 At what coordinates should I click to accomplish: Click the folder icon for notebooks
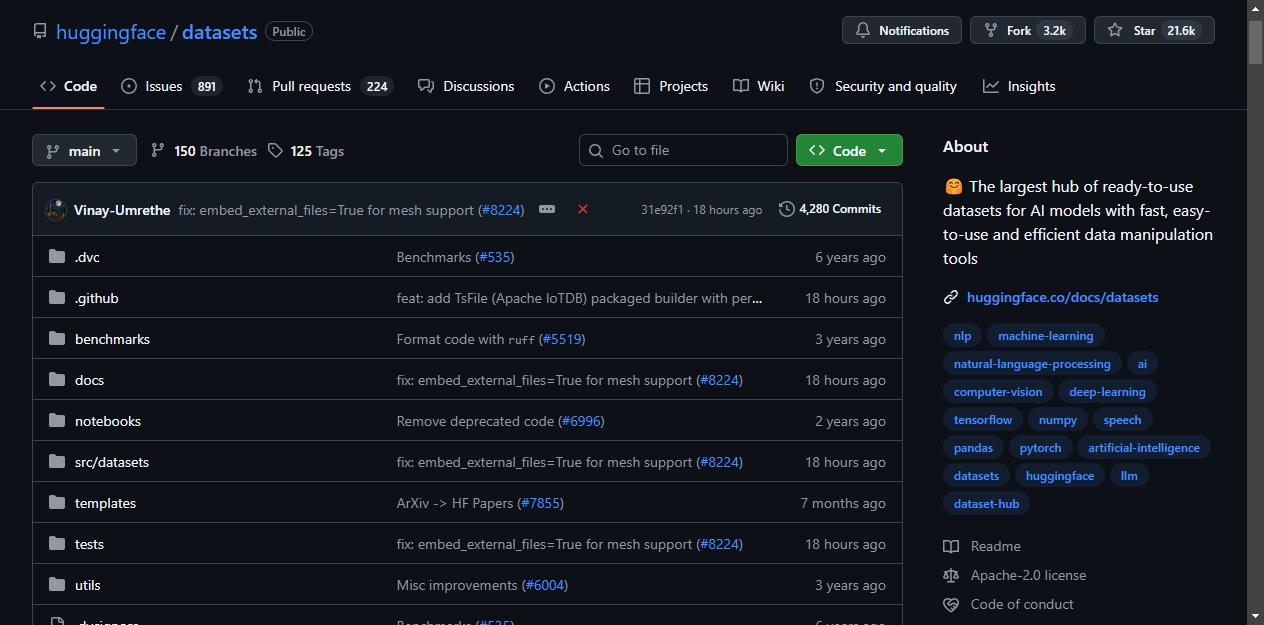(57, 421)
